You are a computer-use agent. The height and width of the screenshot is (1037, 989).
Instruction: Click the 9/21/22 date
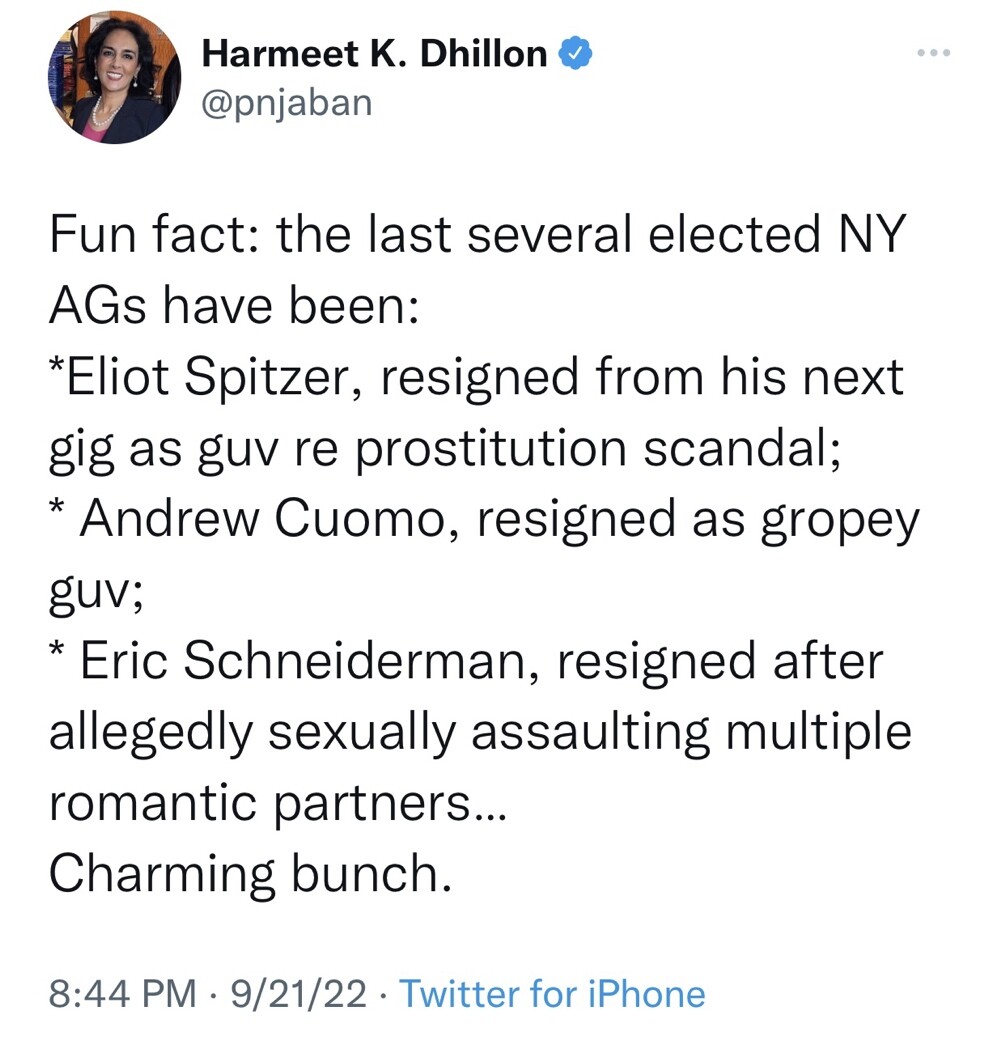298,994
